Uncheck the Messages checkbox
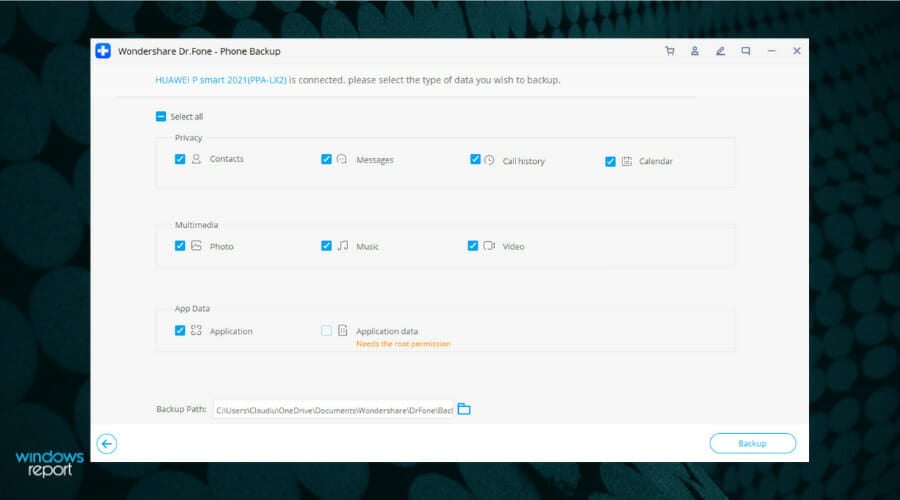The height and width of the screenshot is (500, 900). point(326,159)
